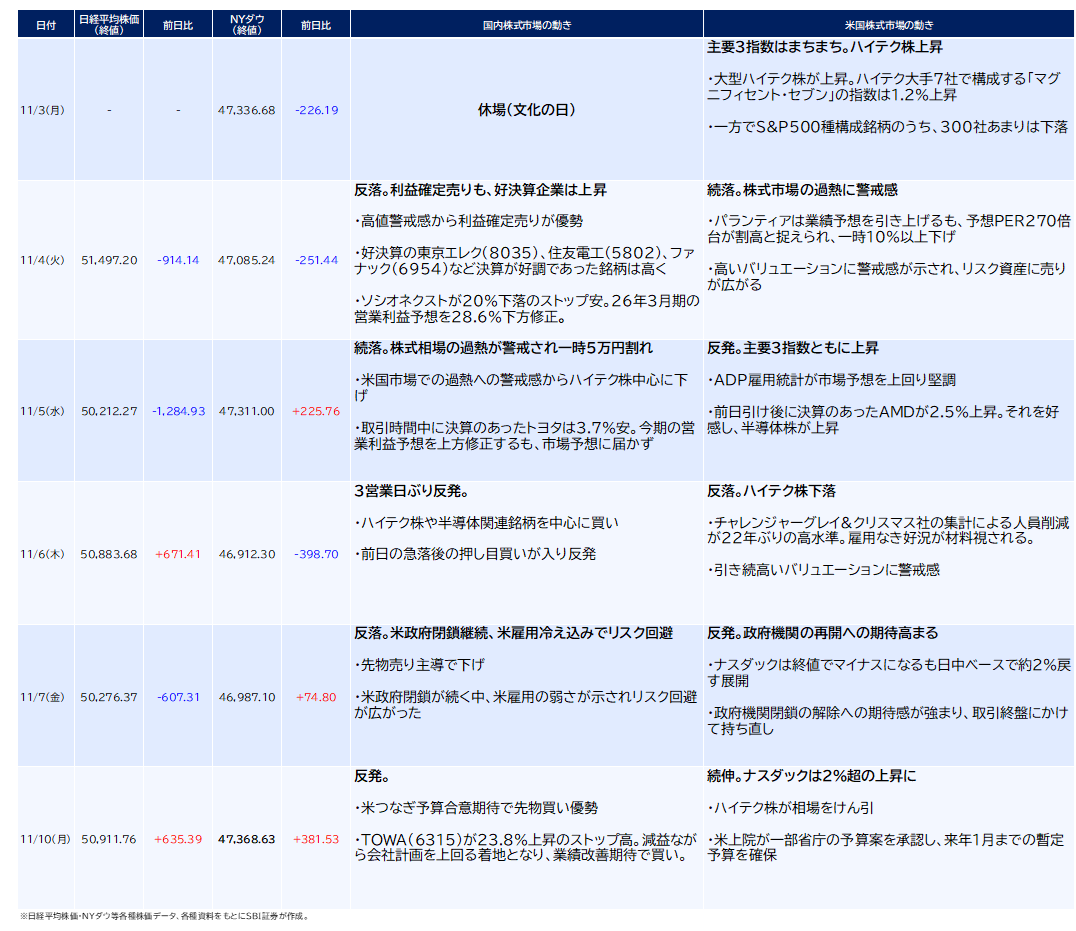
Task: Select the 11/6(木) date cell
Action: [45, 554]
